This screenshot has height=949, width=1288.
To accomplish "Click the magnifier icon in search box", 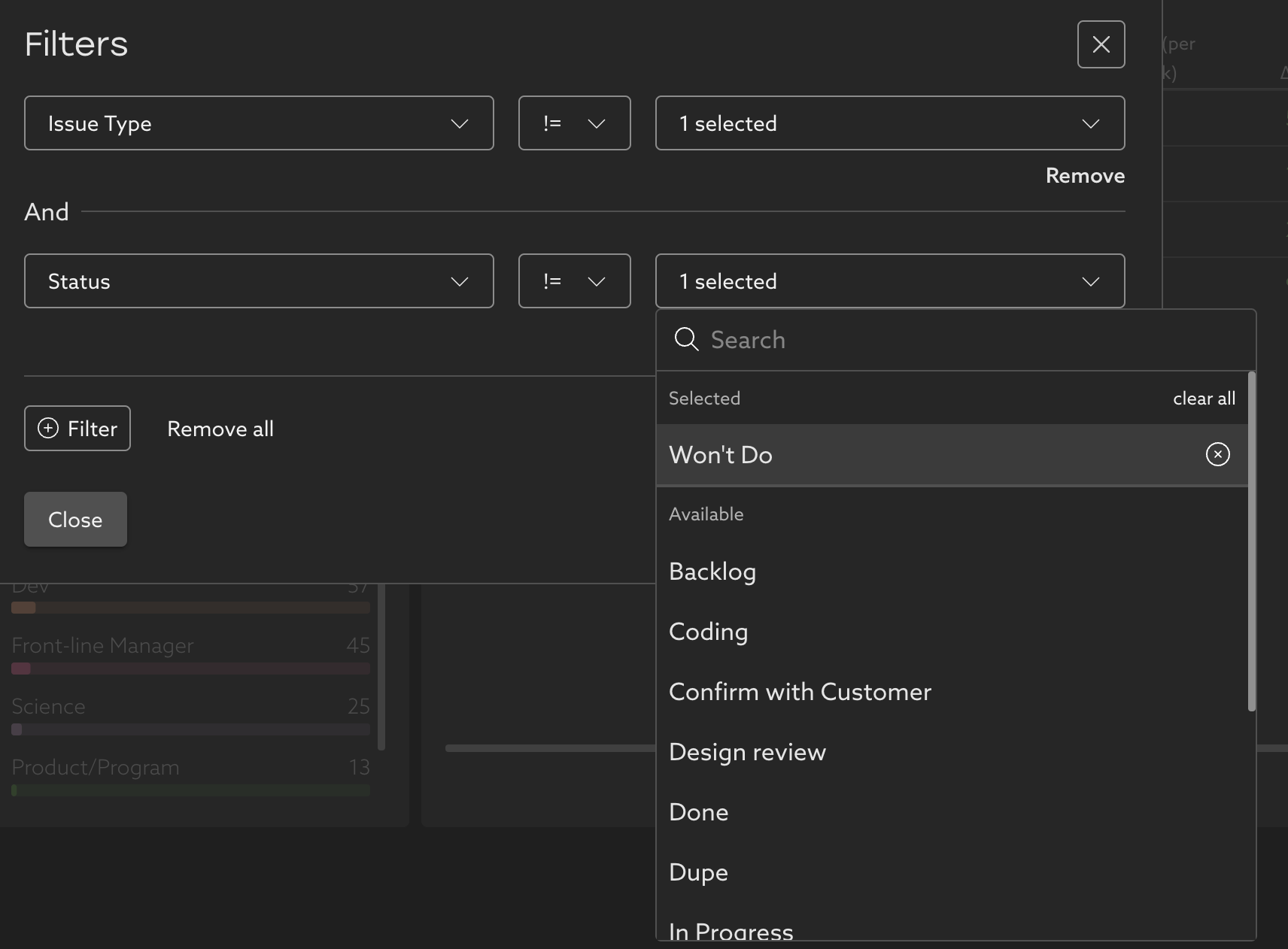I will point(686,340).
